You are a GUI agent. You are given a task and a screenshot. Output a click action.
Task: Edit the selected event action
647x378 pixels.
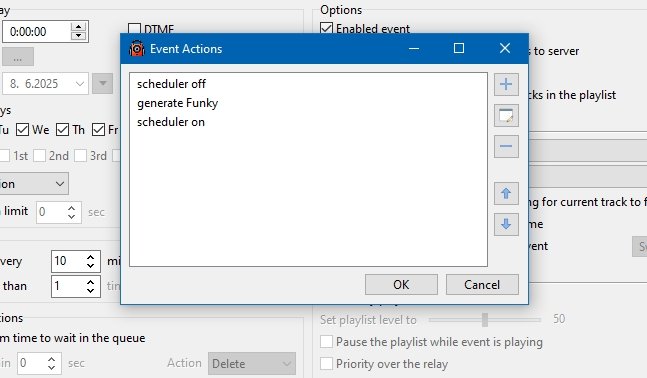tap(506, 116)
